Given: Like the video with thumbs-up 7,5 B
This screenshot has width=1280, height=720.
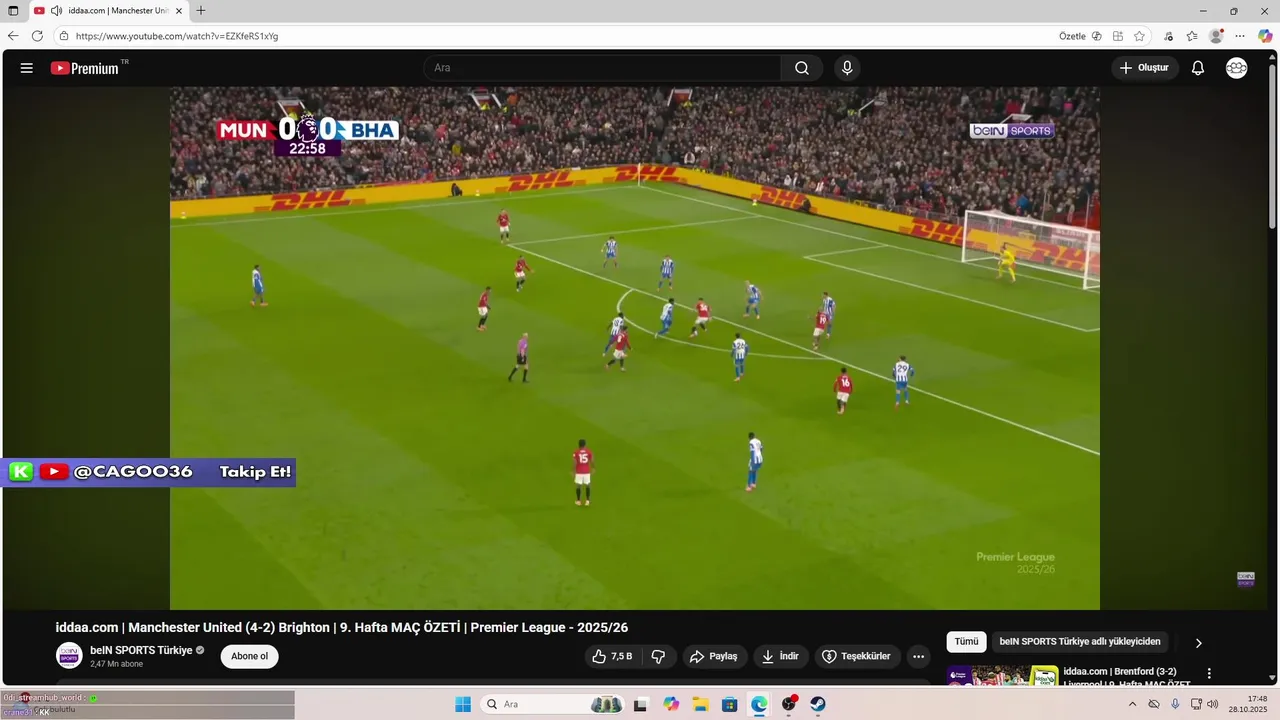Looking at the screenshot, I should coord(612,656).
